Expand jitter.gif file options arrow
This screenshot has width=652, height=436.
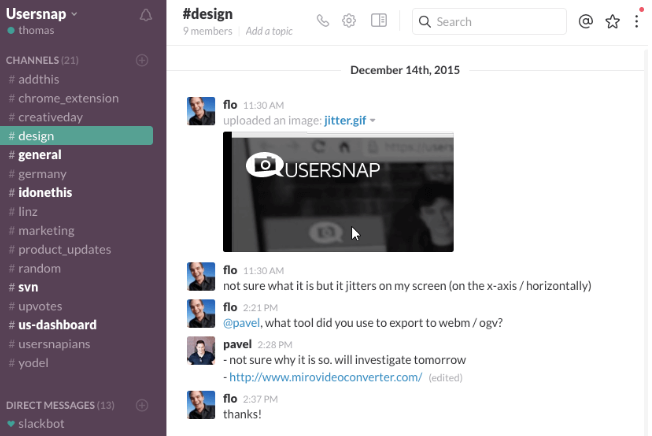[373, 121]
